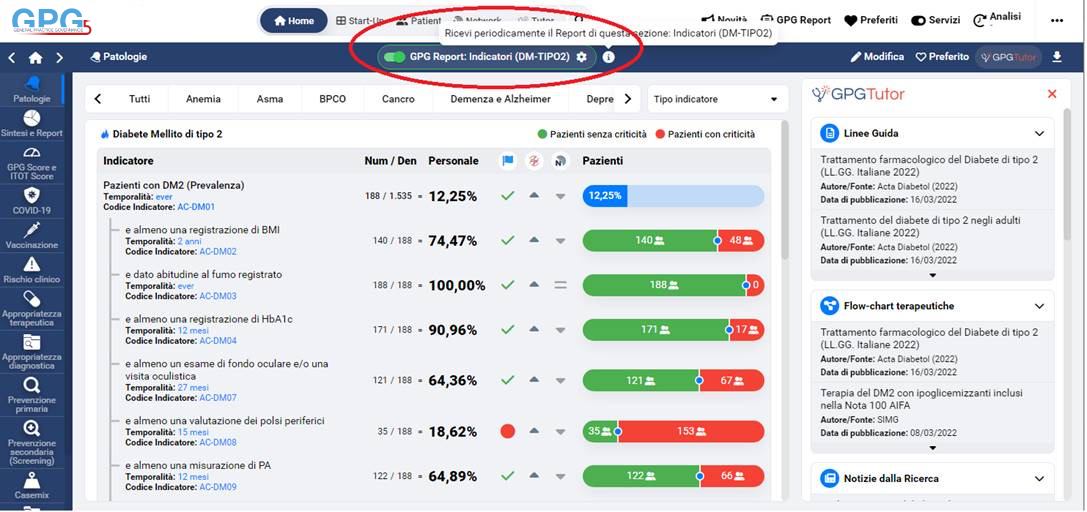Select the BPCO pathology tab
Screen dimensions: 1087x512
coord(332,99)
